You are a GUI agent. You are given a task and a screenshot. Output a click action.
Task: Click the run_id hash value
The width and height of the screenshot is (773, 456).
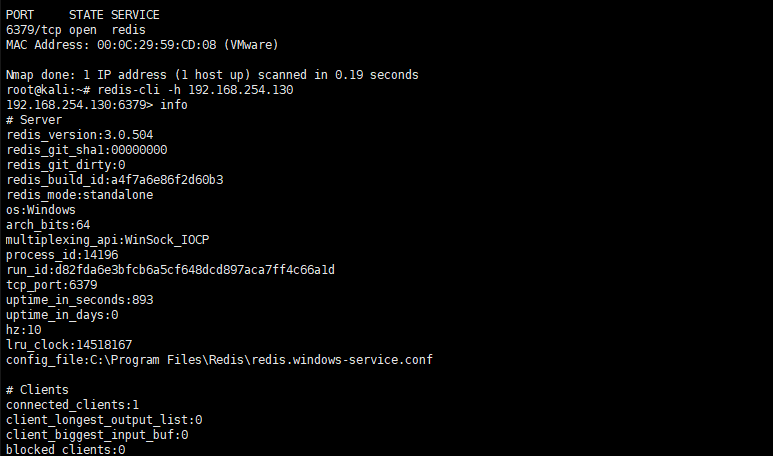click(195, 270)
